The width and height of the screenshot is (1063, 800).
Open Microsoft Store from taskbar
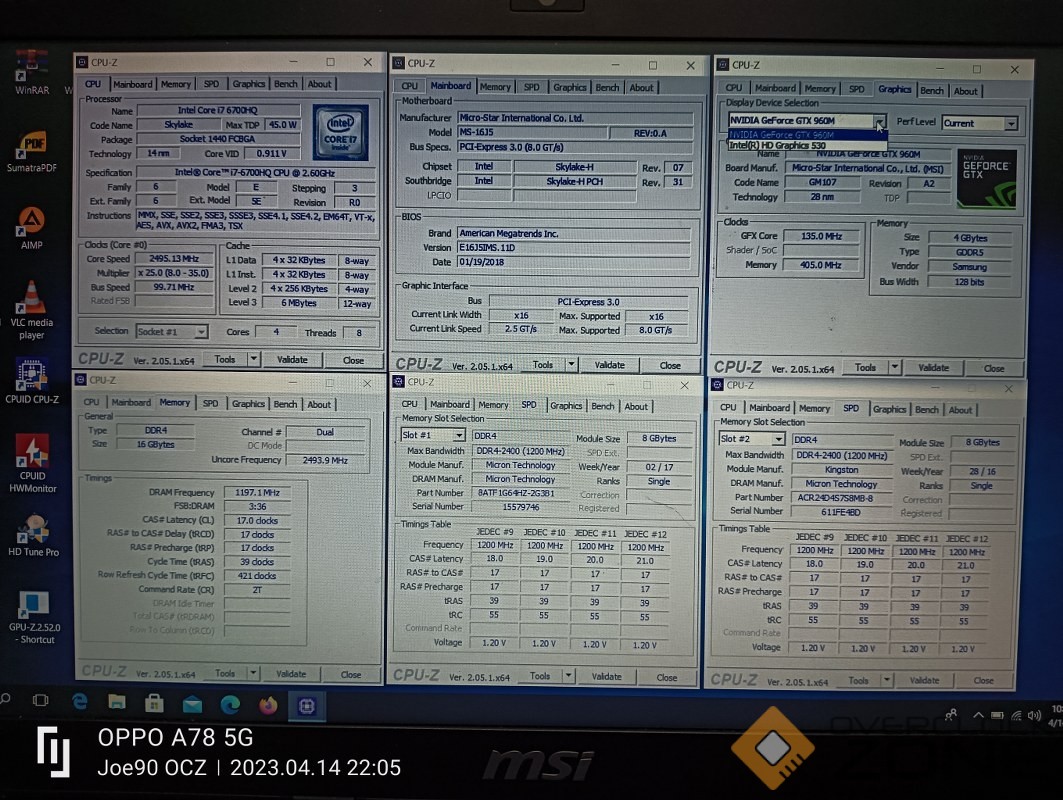(154, 704)
